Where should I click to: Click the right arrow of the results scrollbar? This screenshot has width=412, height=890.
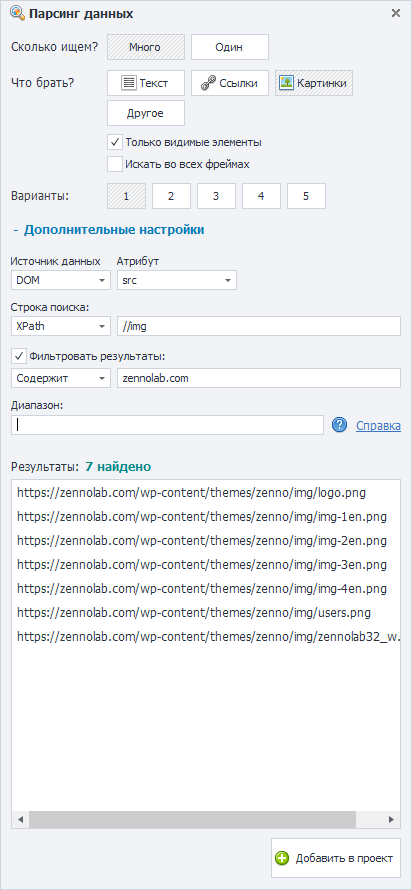pyautogui.click(x=390, y=819)
